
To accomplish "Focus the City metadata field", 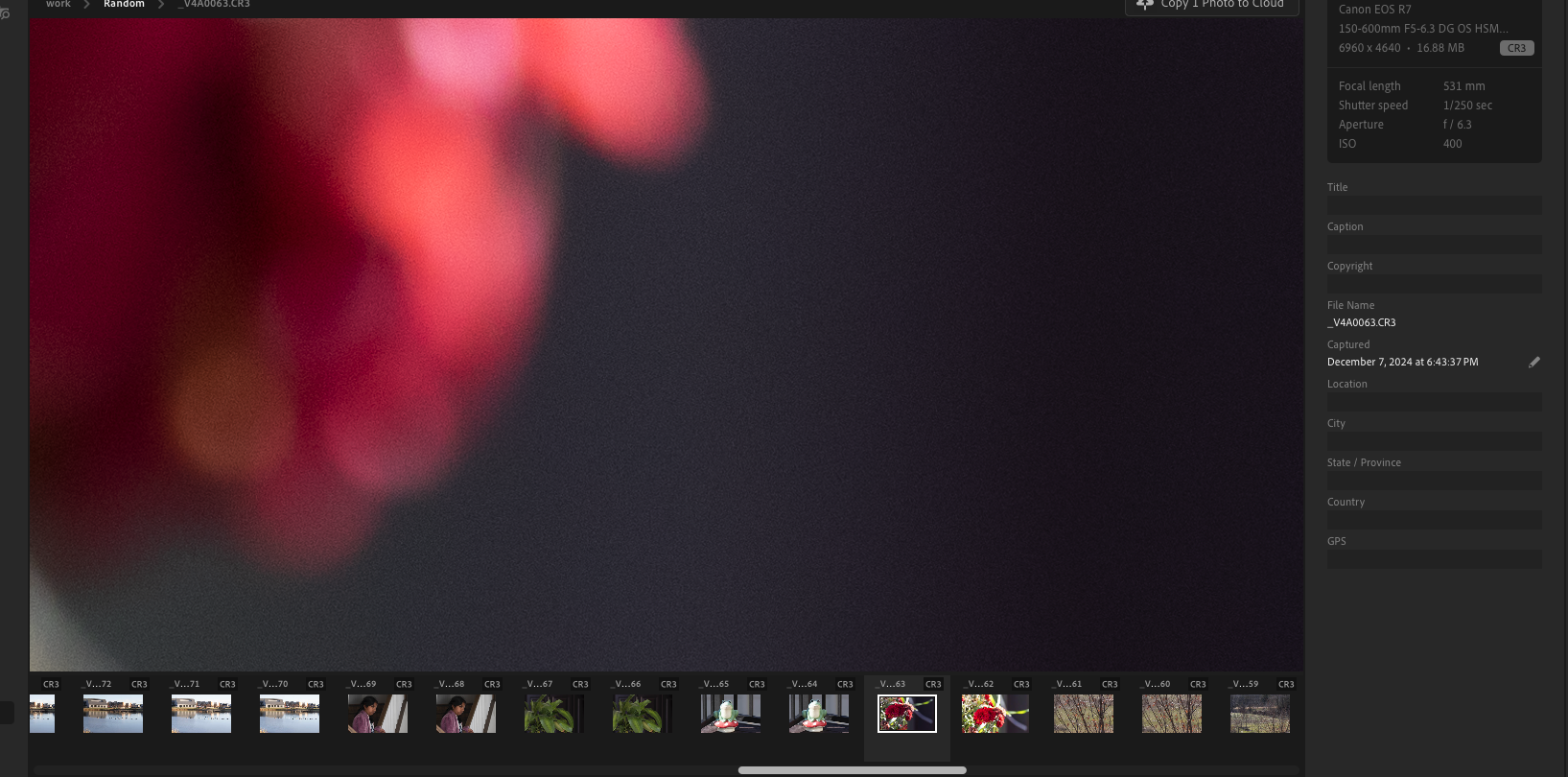I will 1434,441.
